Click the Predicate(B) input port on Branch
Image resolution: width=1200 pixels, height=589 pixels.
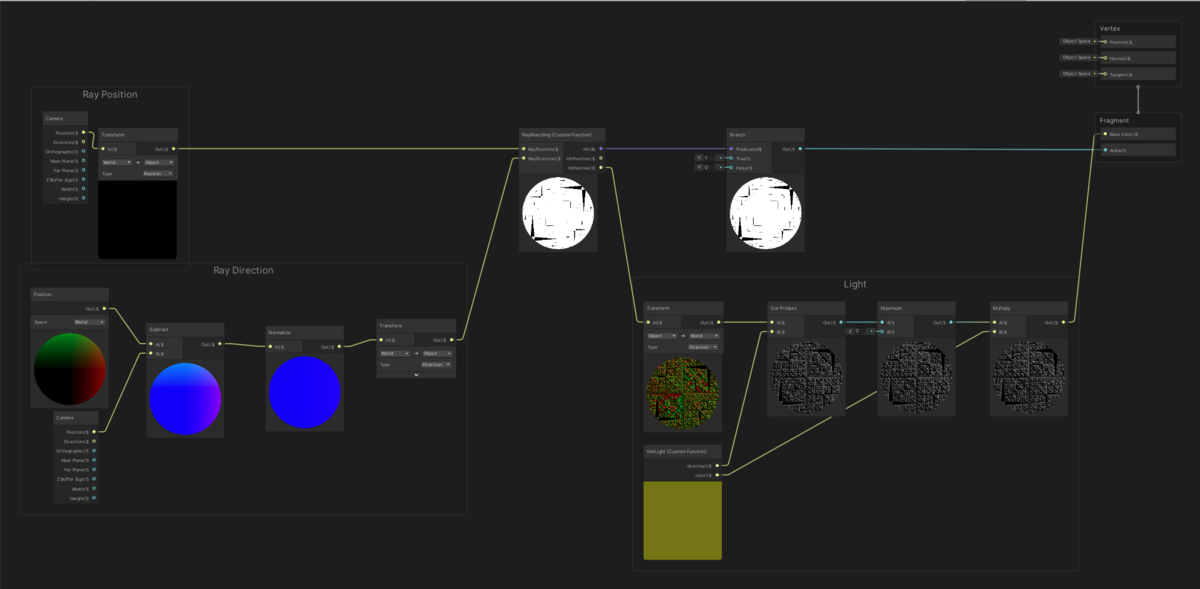click(731, 149)
